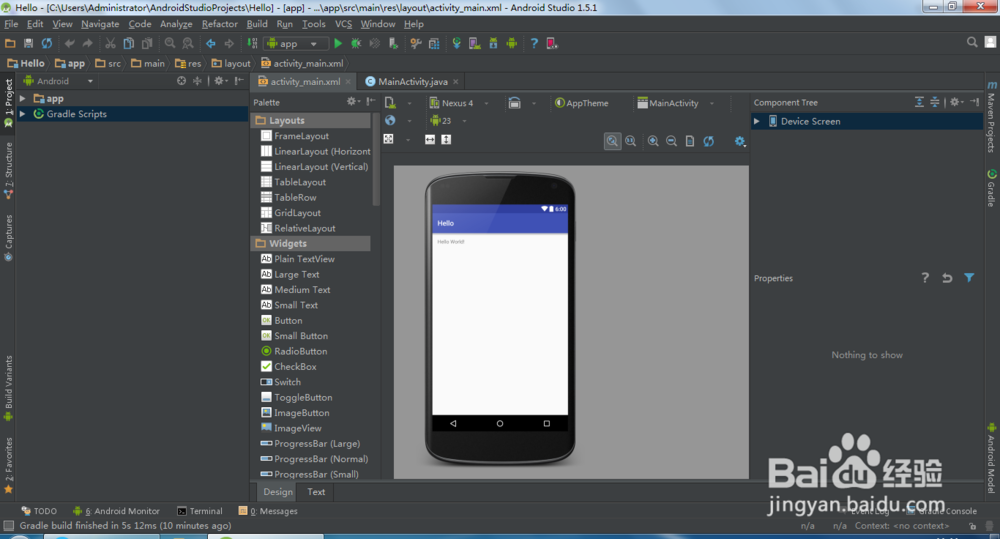Image resolution: width=1000 pixels, height=539 pixels.
Task: Switch to the Text editor tab
Action: pyautogui.click(x=316, y=492)
